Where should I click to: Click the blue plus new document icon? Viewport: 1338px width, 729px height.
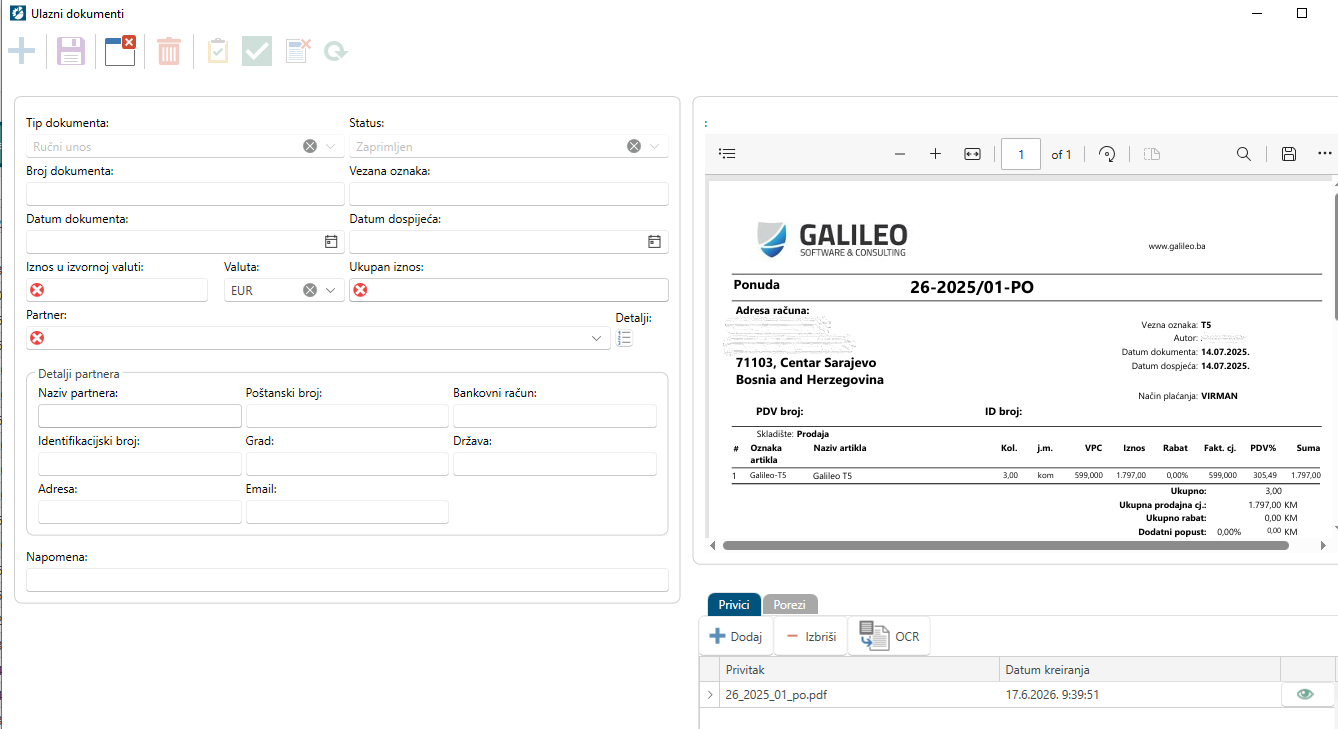coord(21,51)
